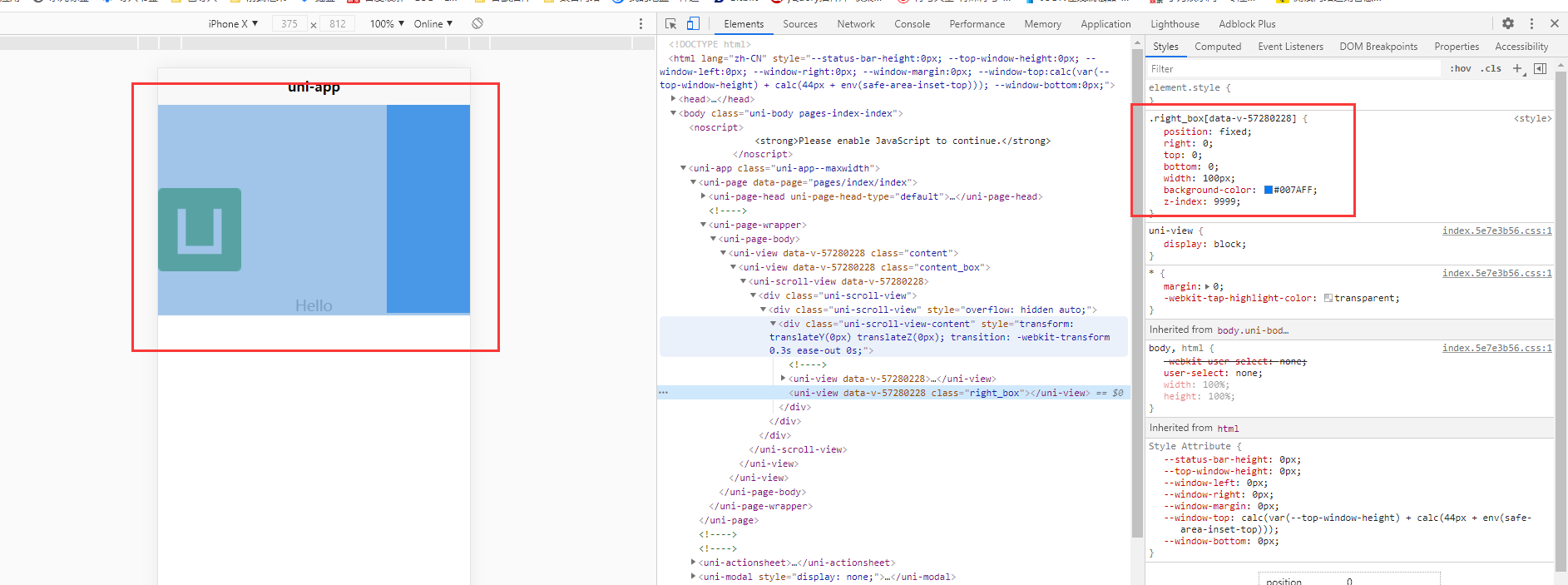Open the Online throttling dropdown
Viewport: 1568px width, 585px height.
433,24
